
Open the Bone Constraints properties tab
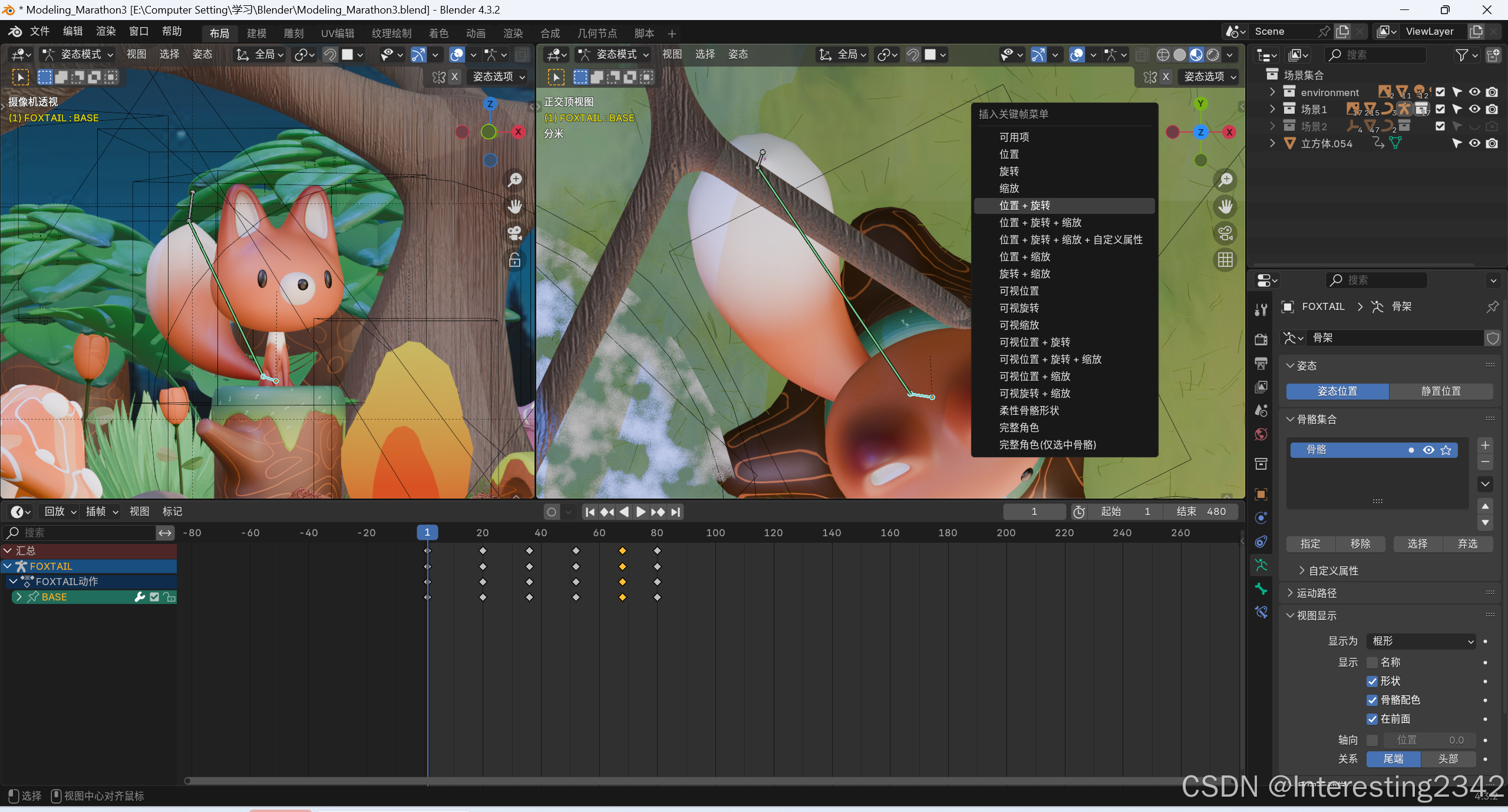[1261, 612]
